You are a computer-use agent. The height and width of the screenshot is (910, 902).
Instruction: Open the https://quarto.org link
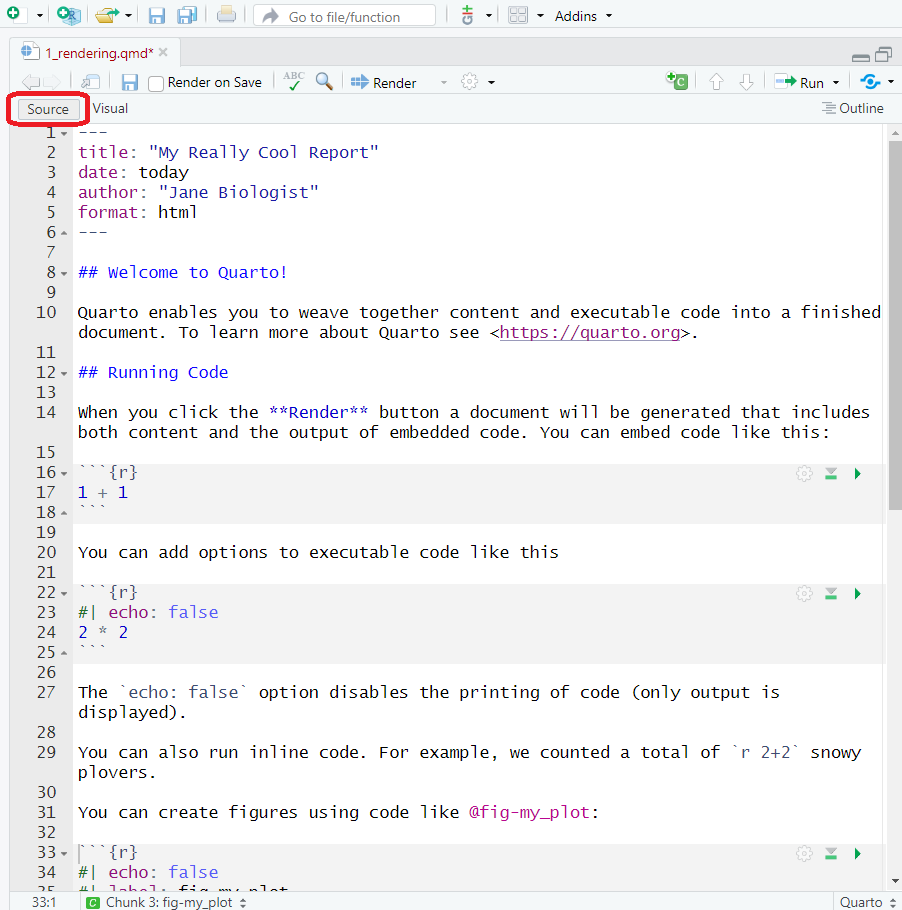click(590, 332)
